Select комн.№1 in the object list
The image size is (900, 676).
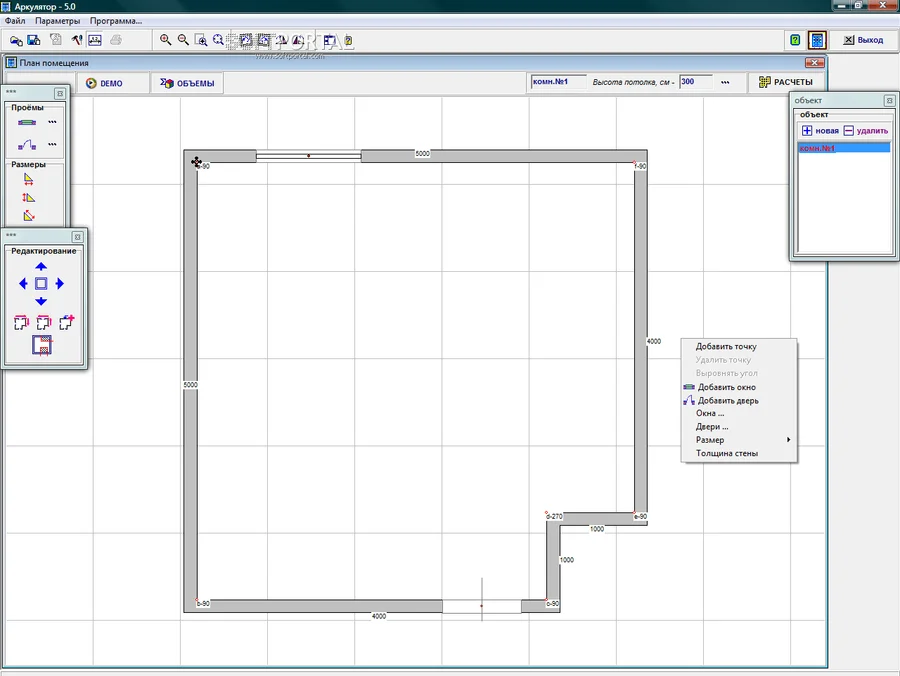pyautogui.click(x=843, y=148)
